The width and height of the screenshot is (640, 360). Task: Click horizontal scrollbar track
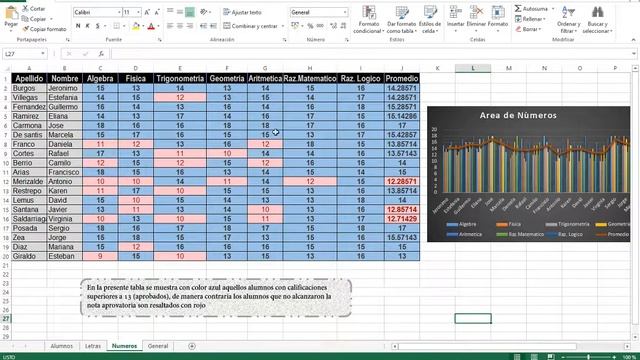(x=510, y=346)
